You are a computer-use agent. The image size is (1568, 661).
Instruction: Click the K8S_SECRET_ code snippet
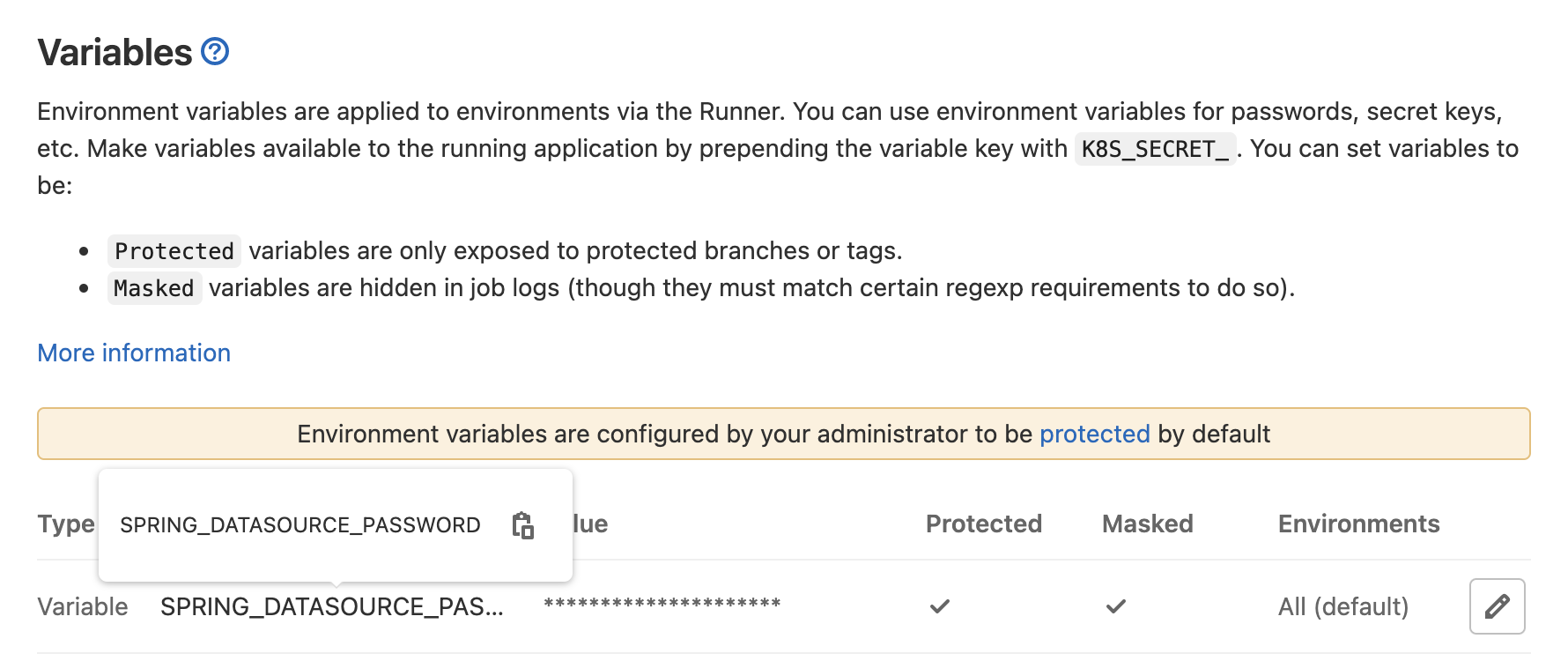pos(1154,149)
